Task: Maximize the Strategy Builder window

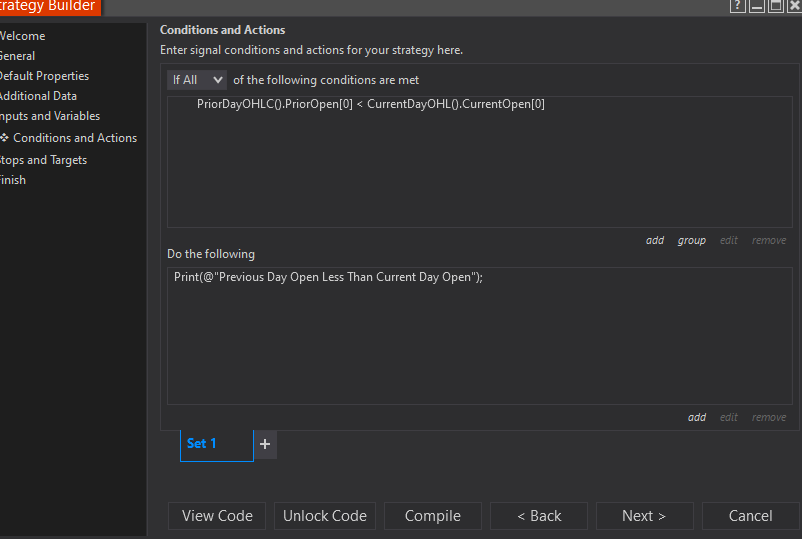Action: (x=775, y=6)
